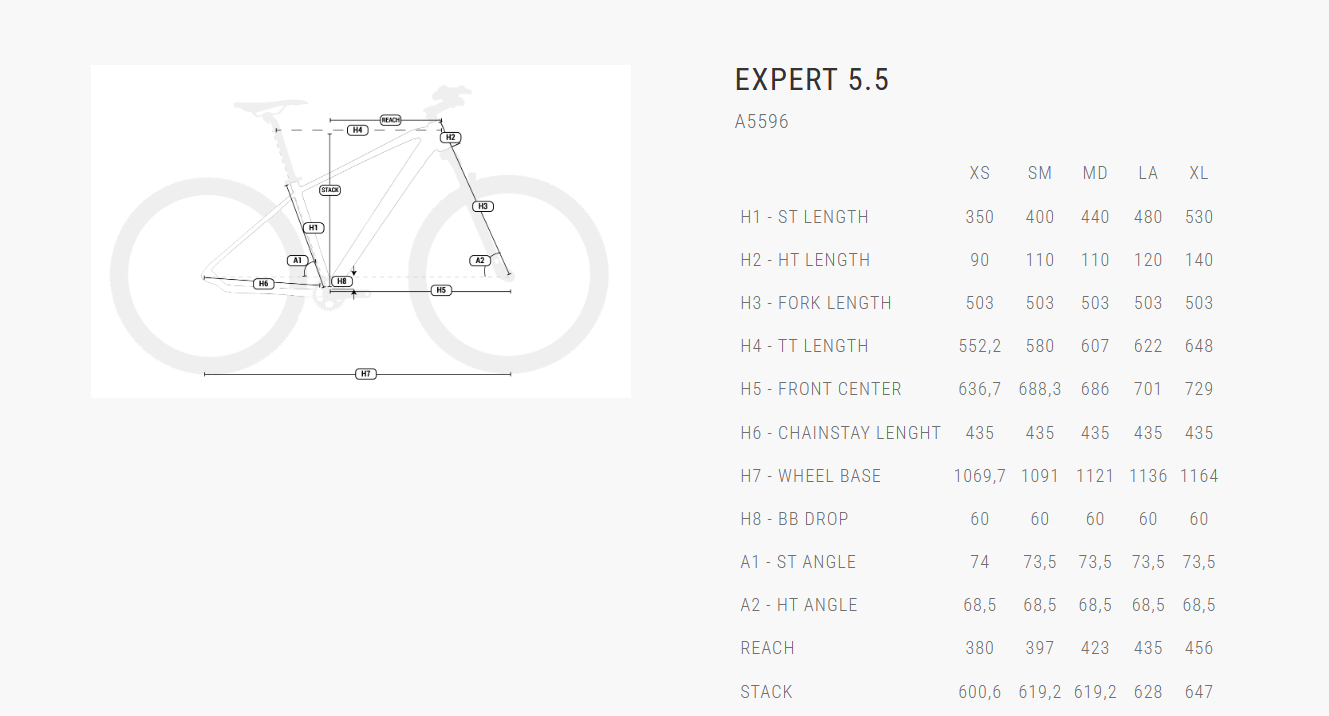Select the XS size column header
The image size is (1329, 716).
click(x=980, y=173)
